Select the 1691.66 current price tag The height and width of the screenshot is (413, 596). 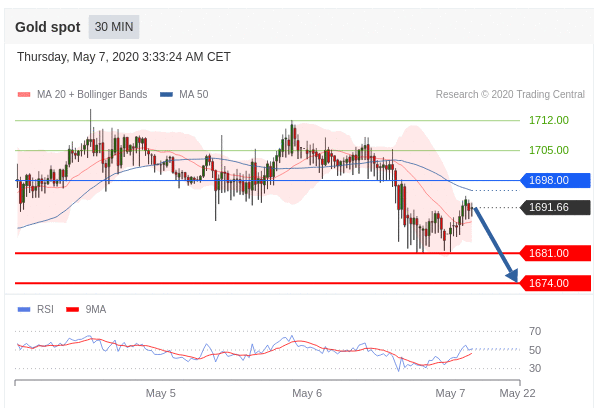pos(555,207)
